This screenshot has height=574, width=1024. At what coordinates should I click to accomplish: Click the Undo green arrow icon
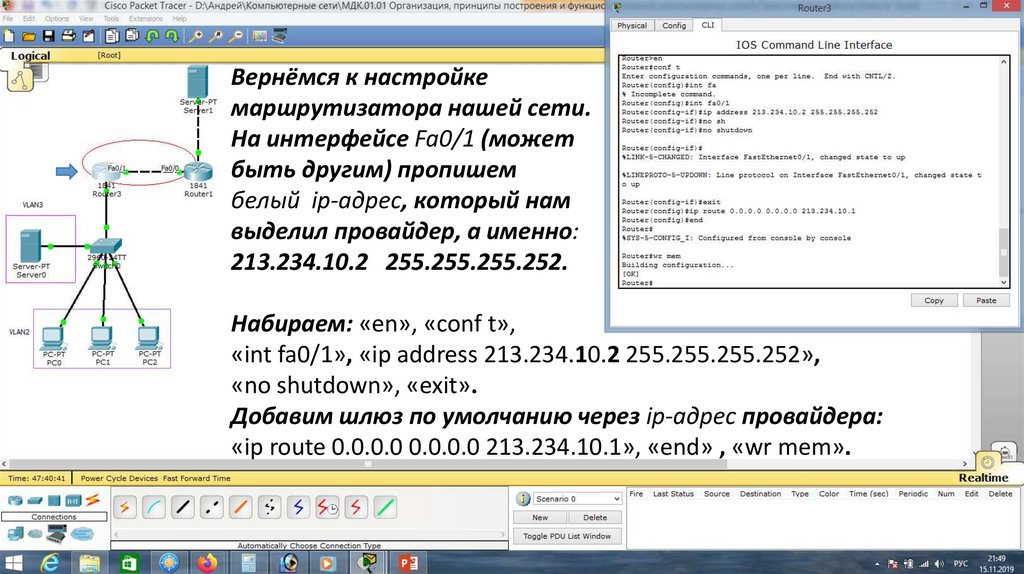[x=152, y=37]
